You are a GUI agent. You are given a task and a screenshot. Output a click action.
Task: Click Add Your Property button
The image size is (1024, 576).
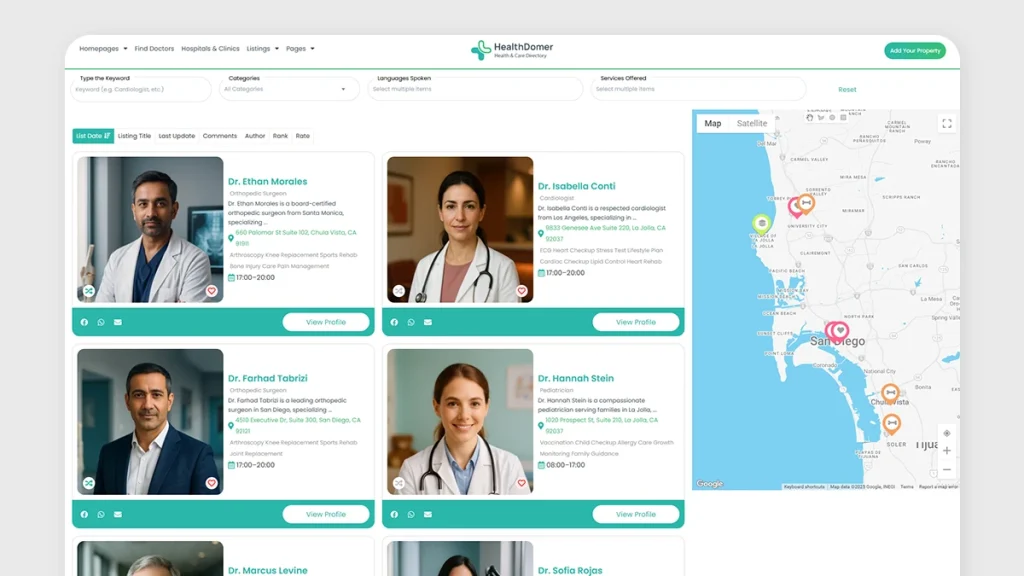pos(914,50)
